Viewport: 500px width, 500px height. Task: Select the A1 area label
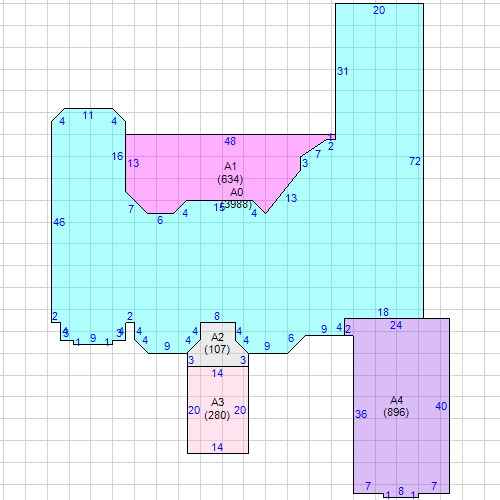[x=230, y=166]
